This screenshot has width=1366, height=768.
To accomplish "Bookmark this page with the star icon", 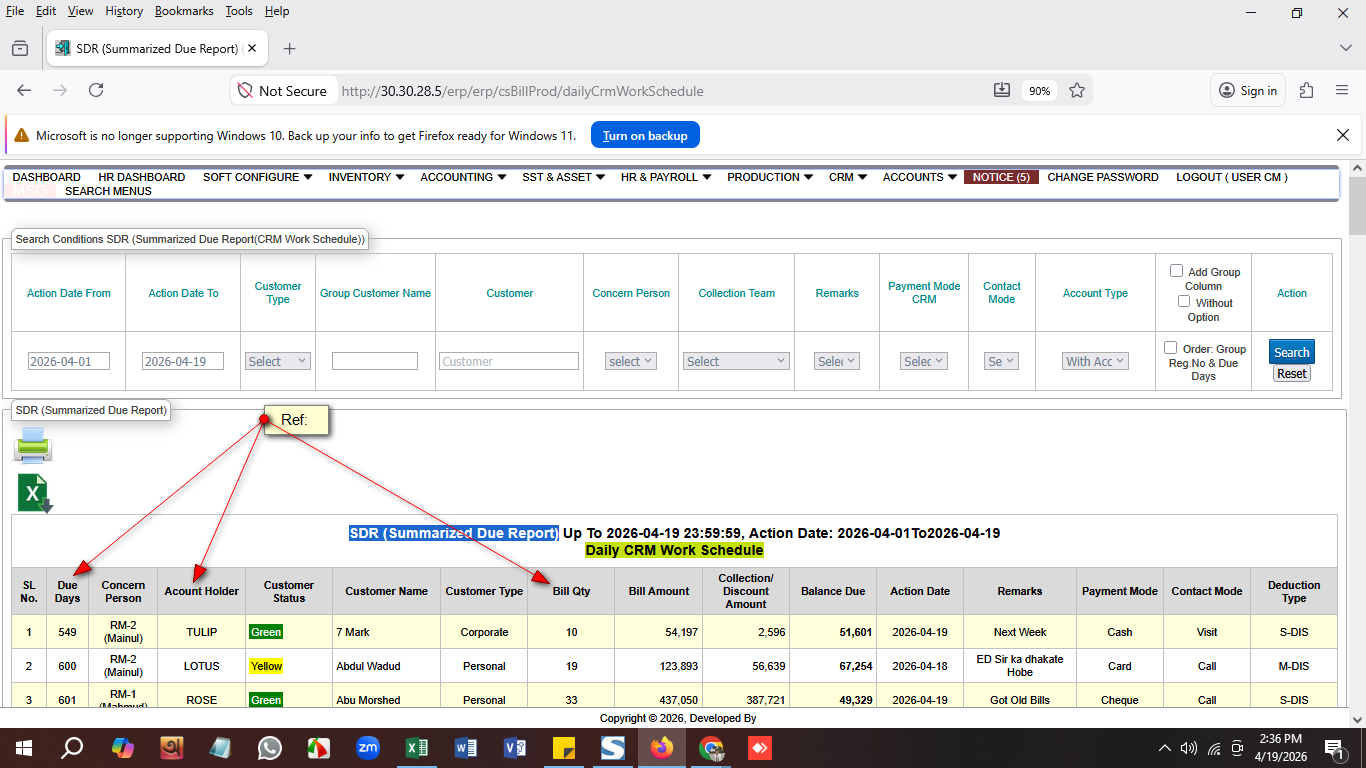I will (1077, 90).
